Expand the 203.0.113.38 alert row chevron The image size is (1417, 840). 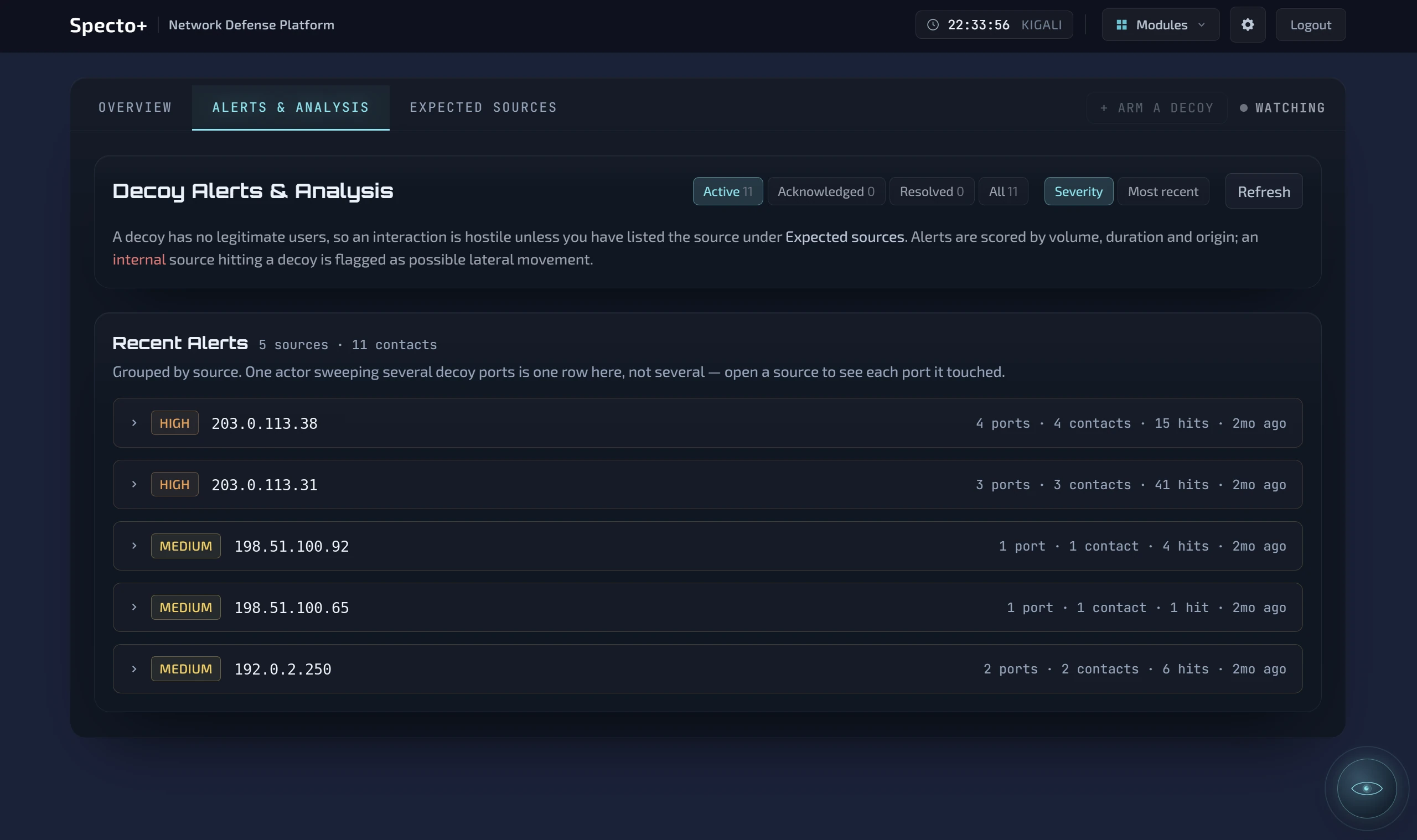coord(134,423)
